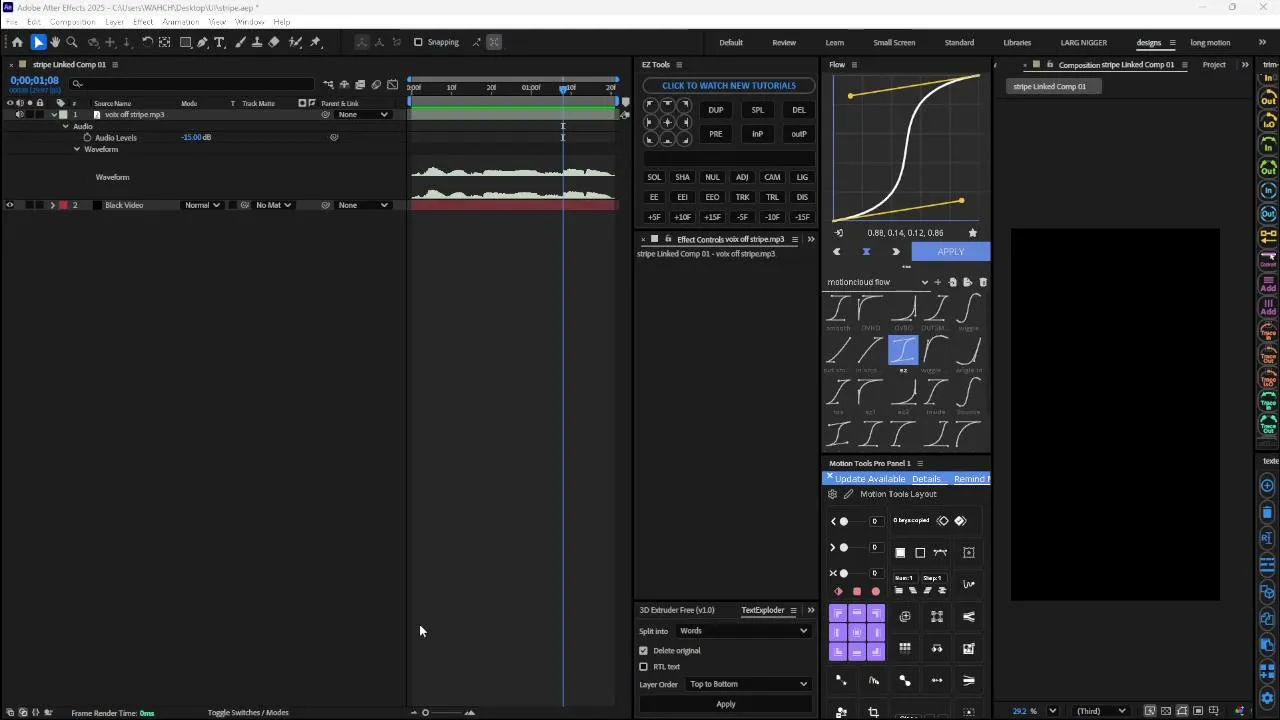
Task: Mute audio of voix off stripe.mp3 layer
Action: click(19, 114)
